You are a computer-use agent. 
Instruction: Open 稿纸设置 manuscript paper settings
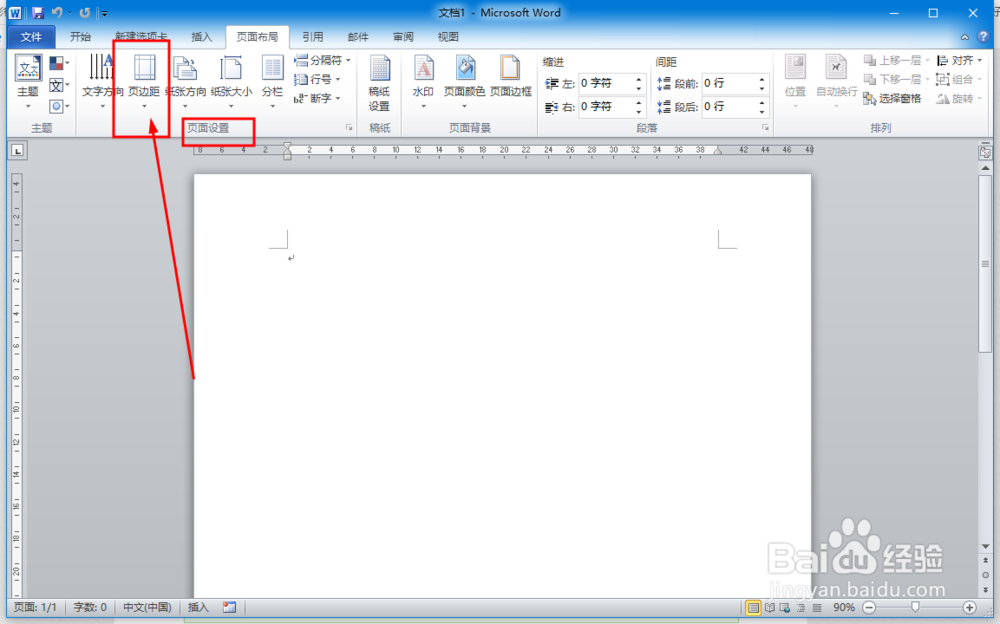tap(379, 83)
